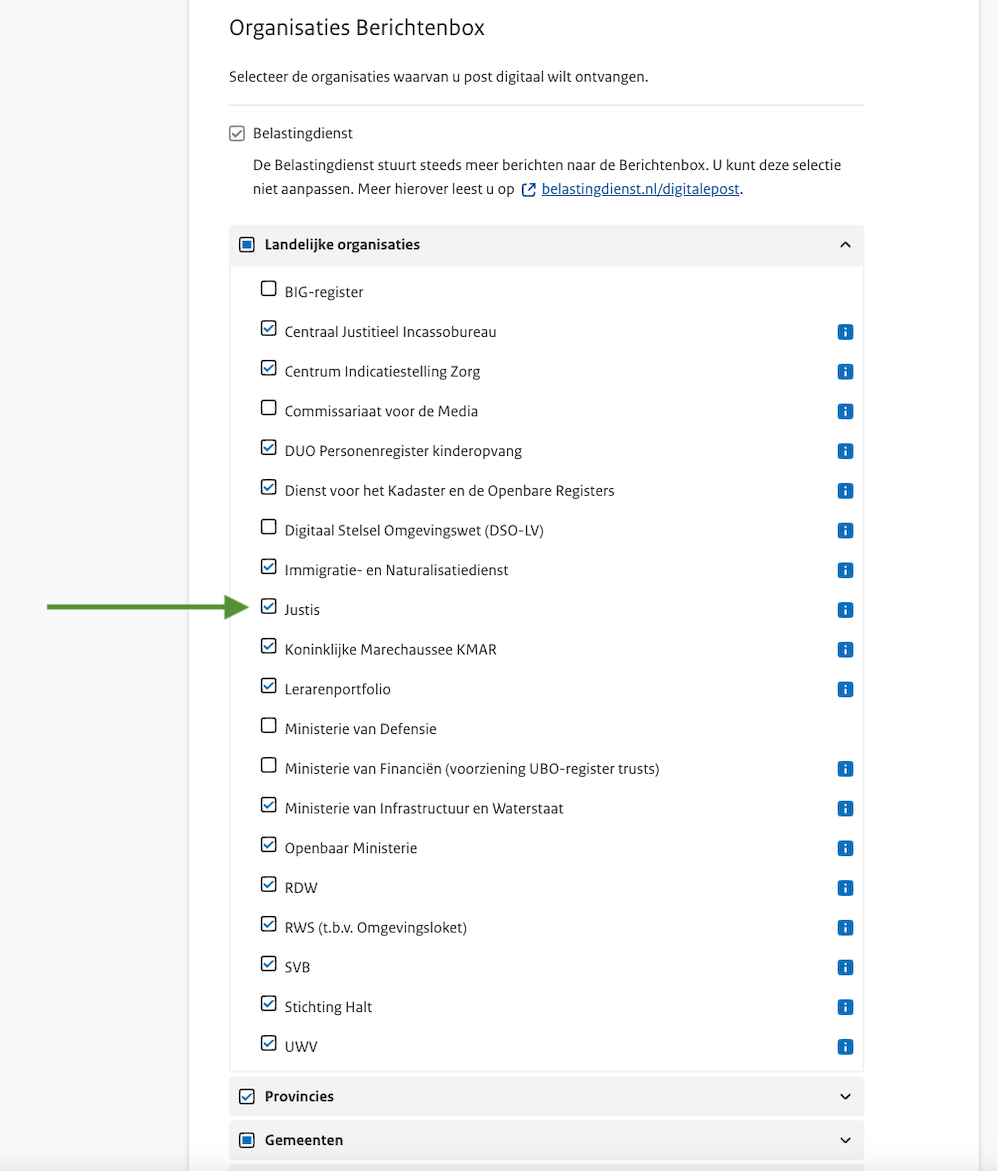Open info icon next to Justis
The height and width of the screenshot is (1171, 997).
845,610
